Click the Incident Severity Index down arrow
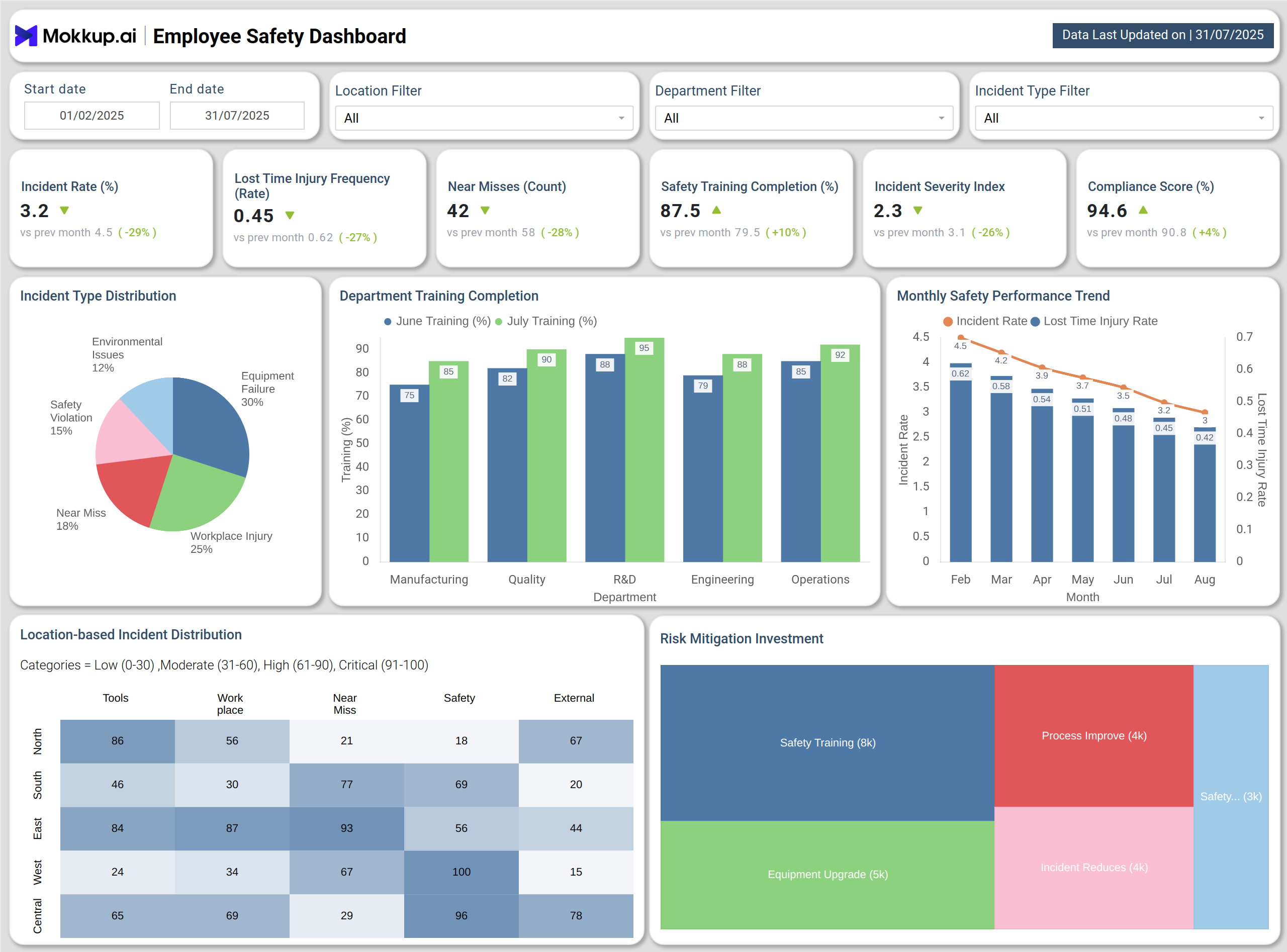The image size is (1287, 952). point(918,211)
